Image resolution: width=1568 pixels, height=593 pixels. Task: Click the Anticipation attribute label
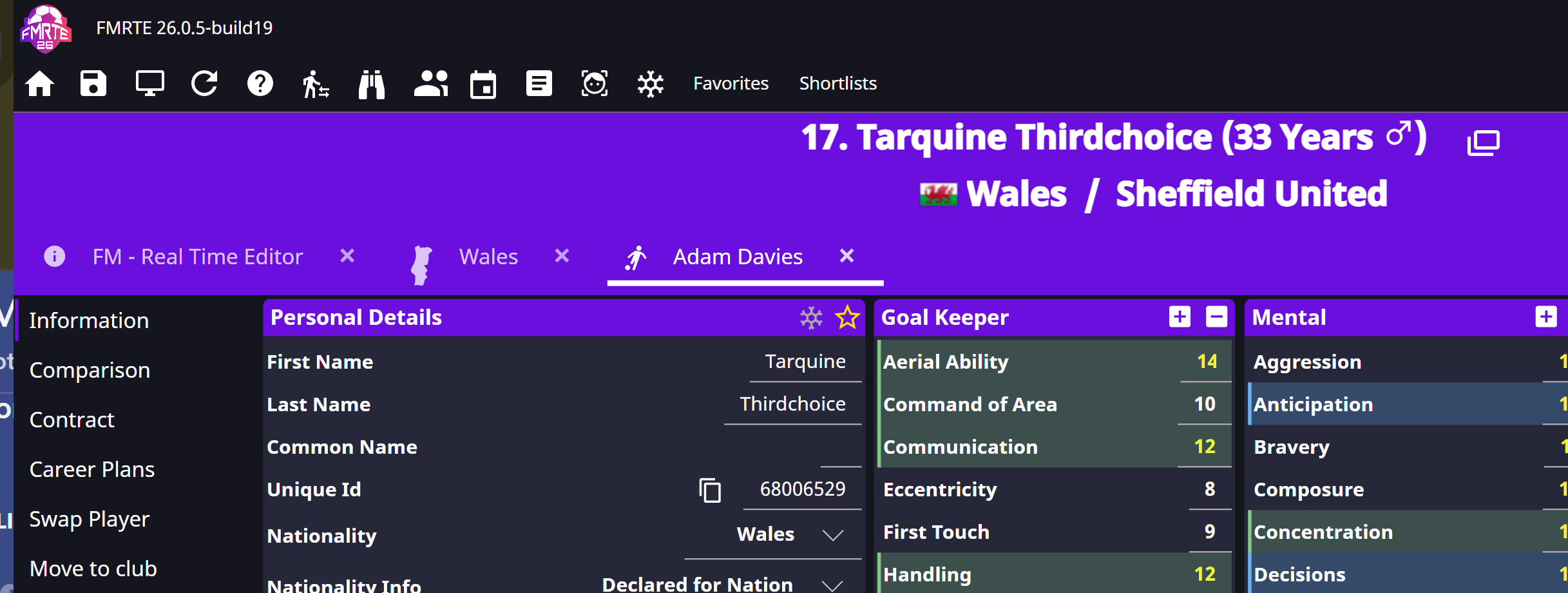click(x=1313, y=405)
